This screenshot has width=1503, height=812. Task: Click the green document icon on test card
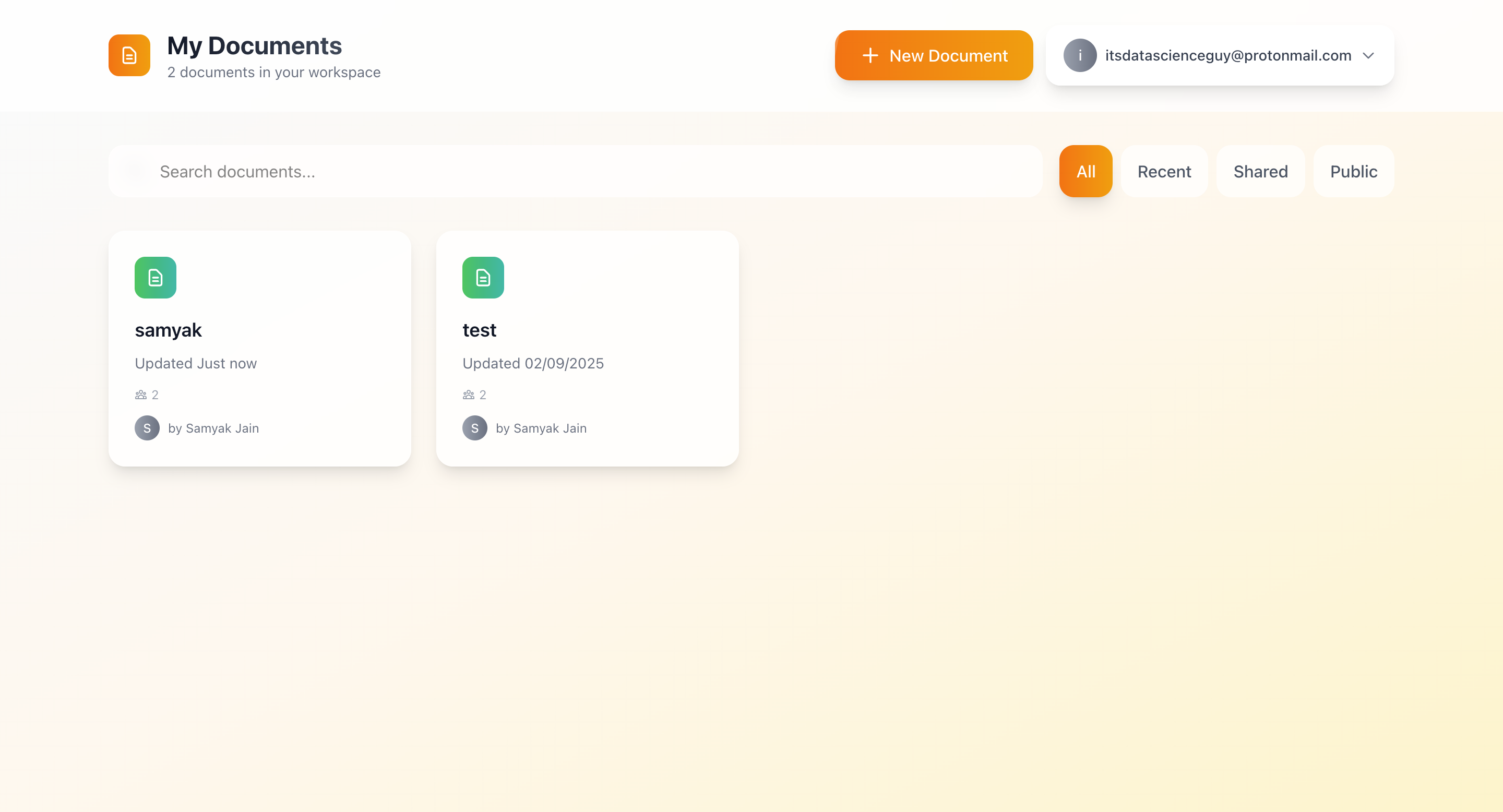pos(483,278)
